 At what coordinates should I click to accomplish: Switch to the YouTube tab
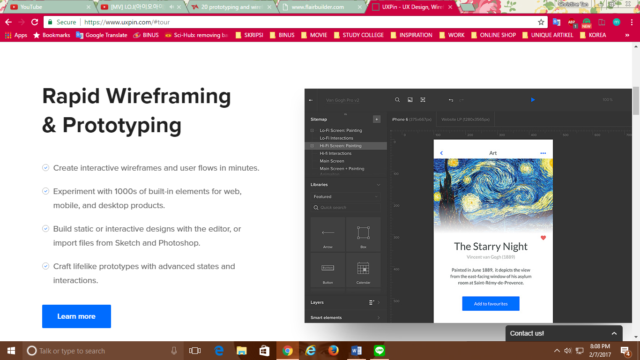[49, 7]
